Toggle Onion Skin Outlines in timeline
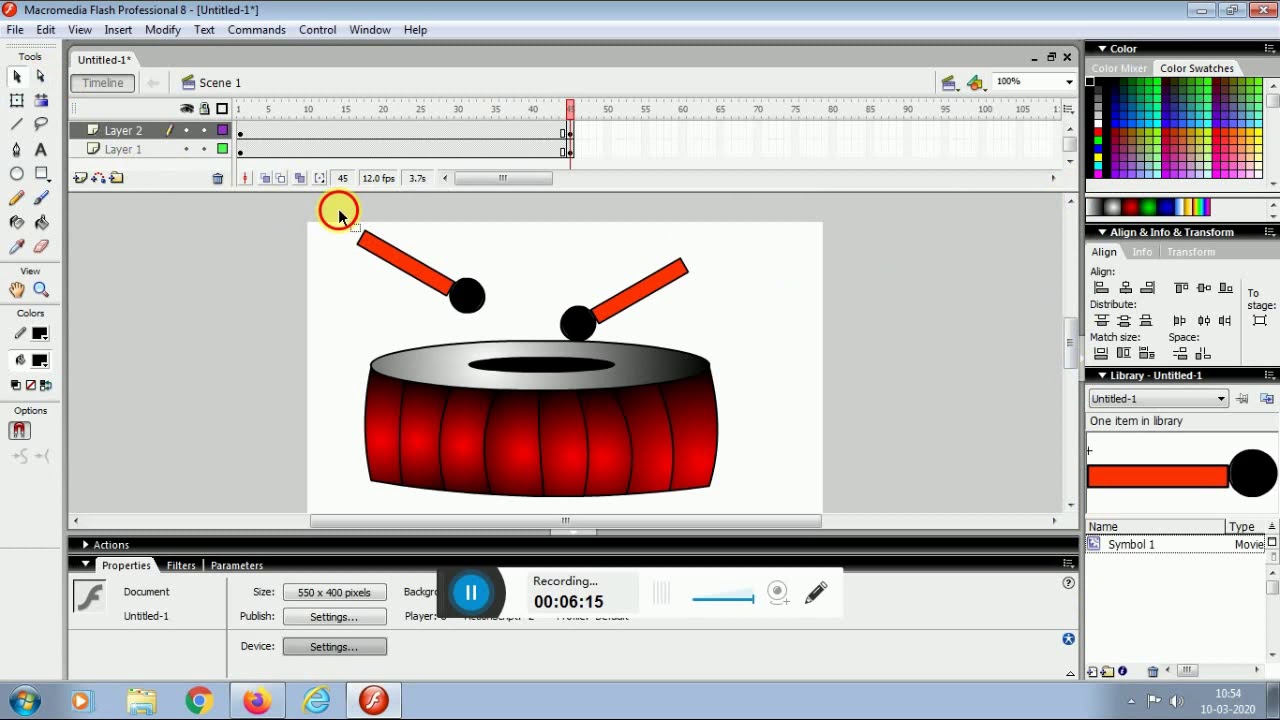Viewport: 1280px width, 720px height. [281, 178]
